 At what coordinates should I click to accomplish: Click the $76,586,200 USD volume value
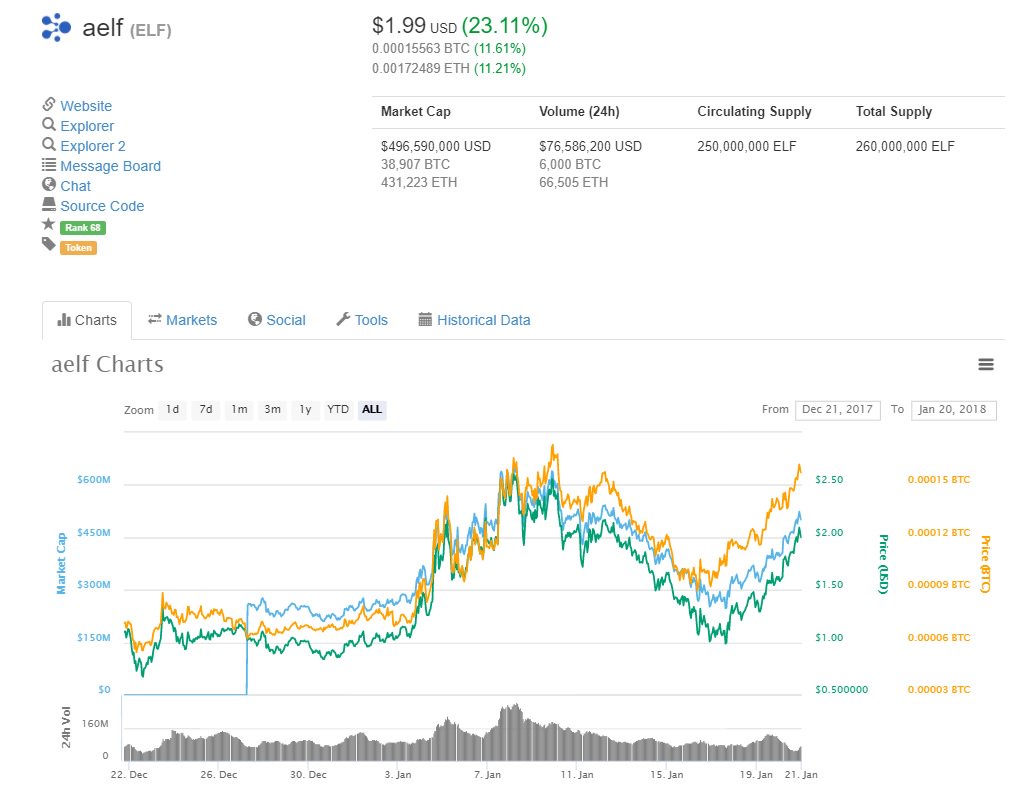591,147
